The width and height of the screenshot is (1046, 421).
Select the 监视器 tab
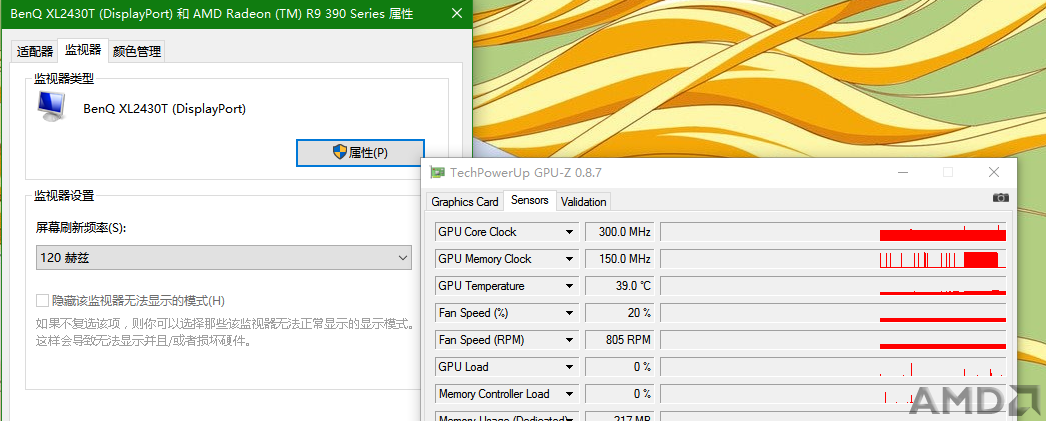pyautogui.click(x=83, y=49)
